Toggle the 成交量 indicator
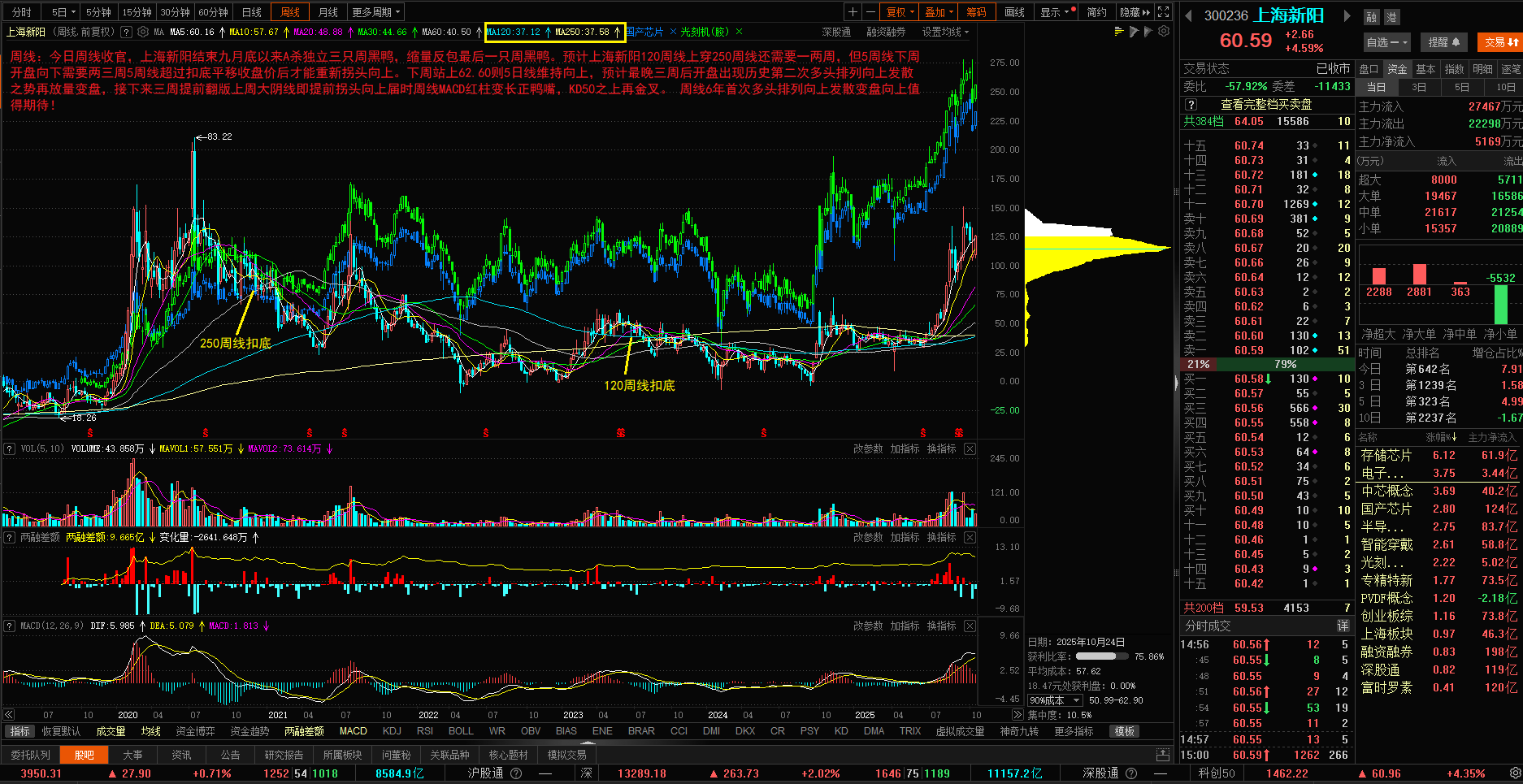This screenshot has width=1523, height=784. tap(111, 731)
